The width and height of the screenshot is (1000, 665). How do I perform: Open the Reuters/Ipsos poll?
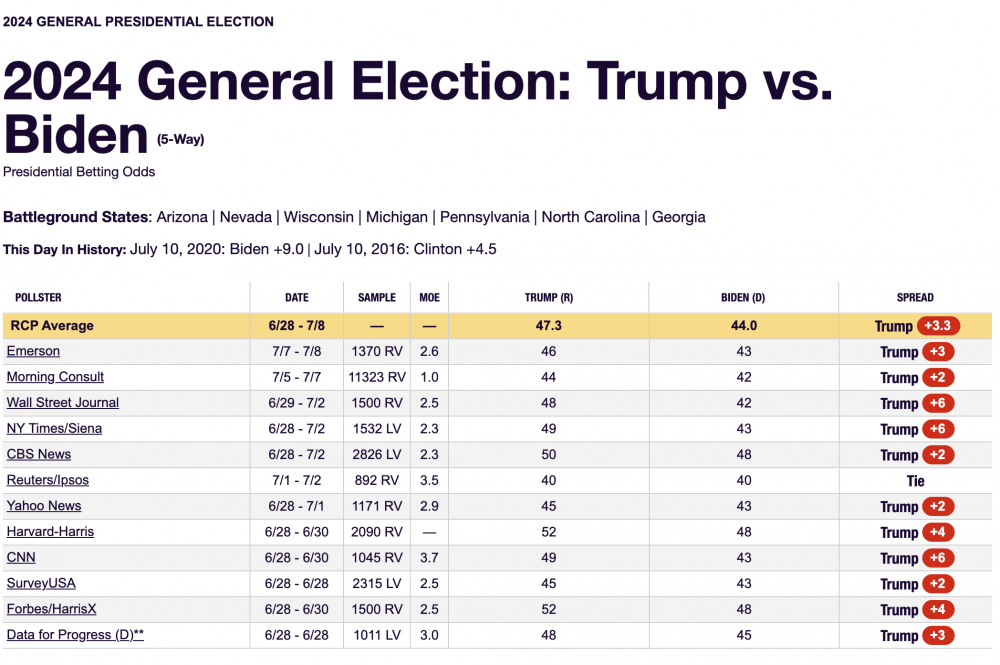(47, 480)
